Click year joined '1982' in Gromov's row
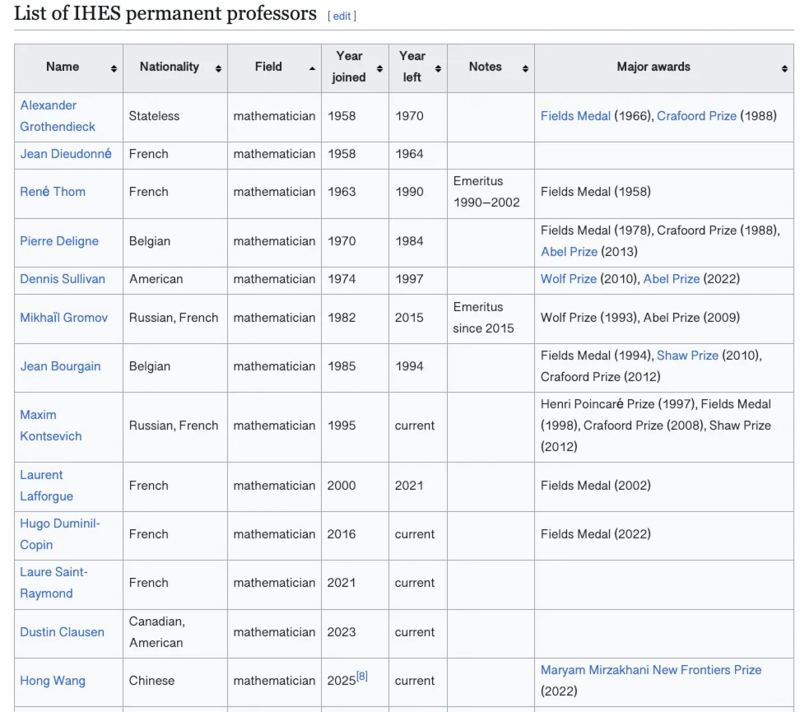 [342, 318]
